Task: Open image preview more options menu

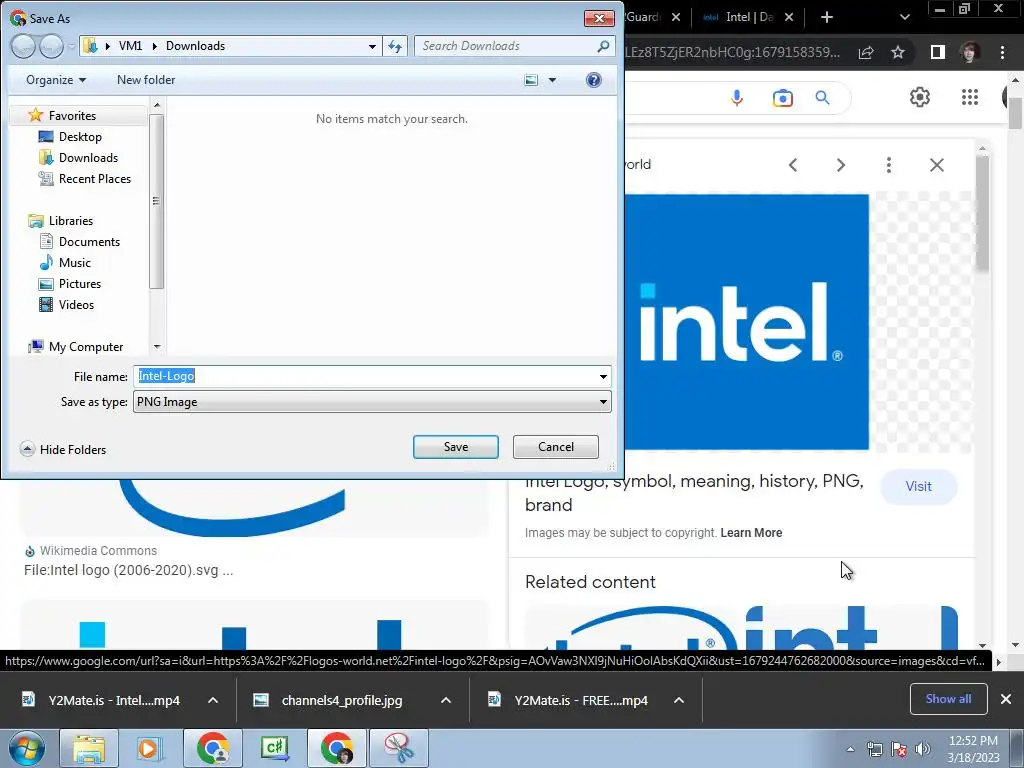Action: pyautogui.click(x=888, y=165)
